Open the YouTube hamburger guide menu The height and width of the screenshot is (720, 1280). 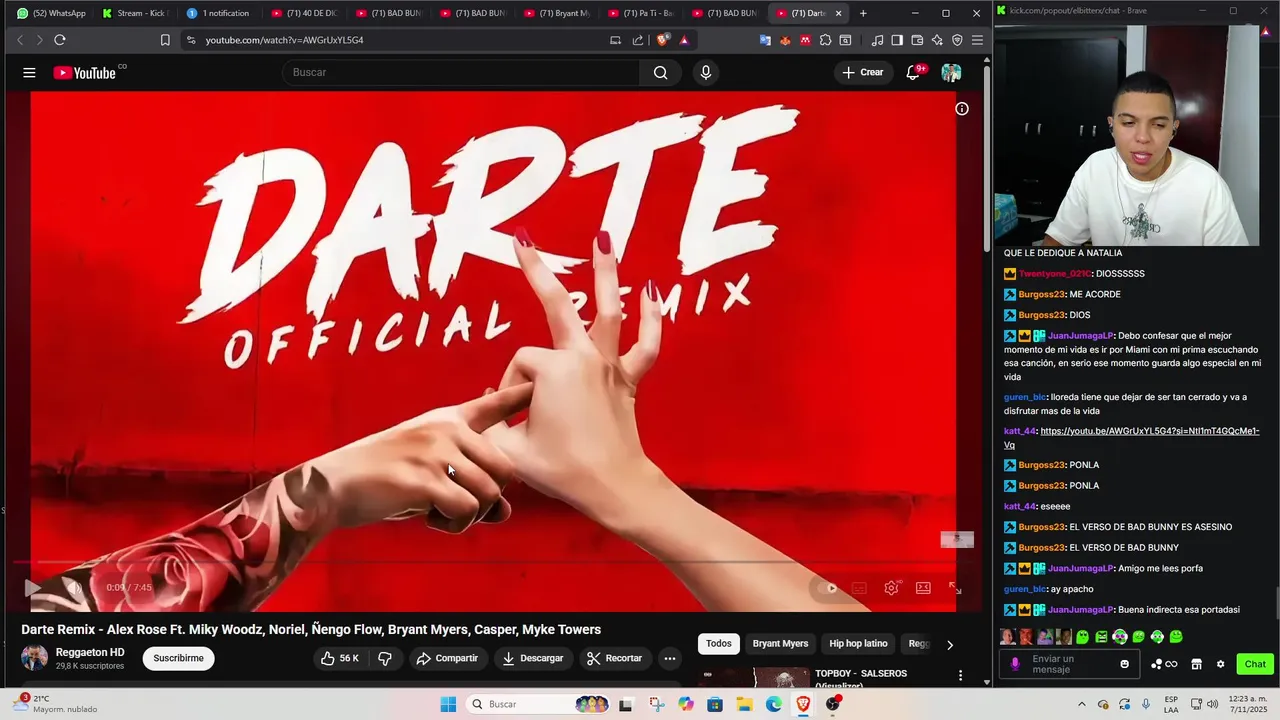(29, 72)
